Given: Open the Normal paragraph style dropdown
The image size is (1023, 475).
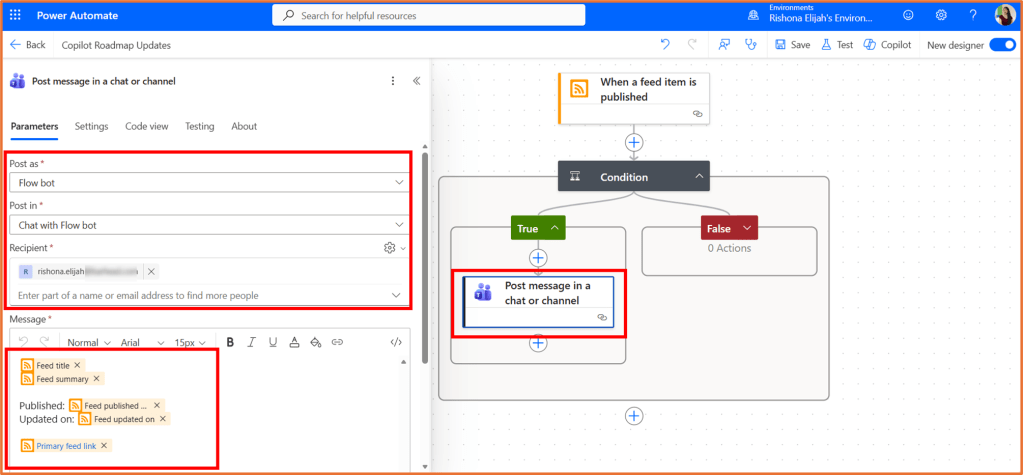Looking at the screenshot, I should 87,343.
